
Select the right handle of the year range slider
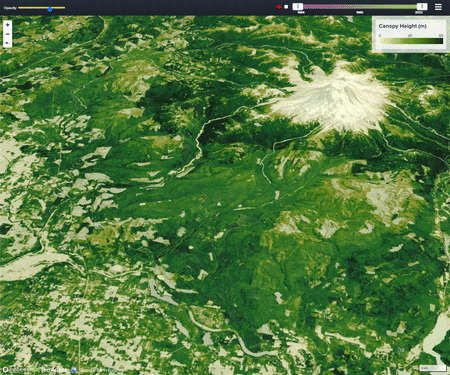[x=422, y=6]
